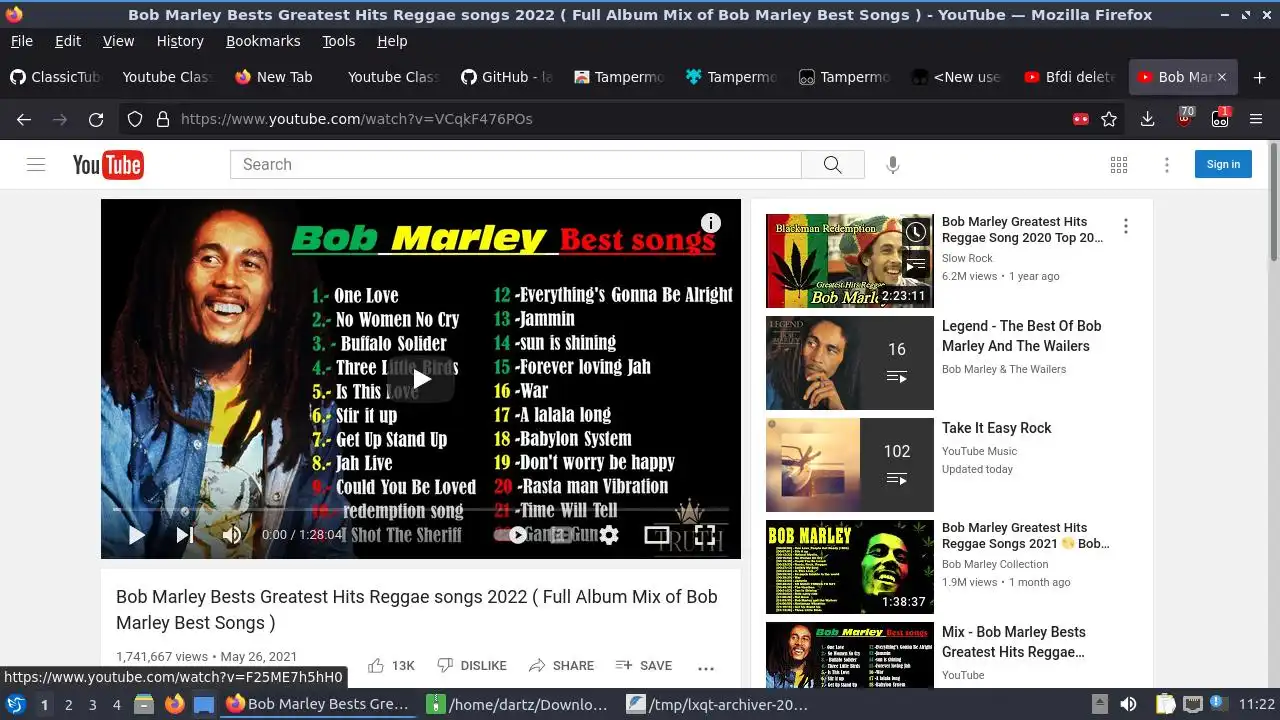This screenshot has width=1280, height=720.
Task: Start voice search with the microphone
Action: 893,165
